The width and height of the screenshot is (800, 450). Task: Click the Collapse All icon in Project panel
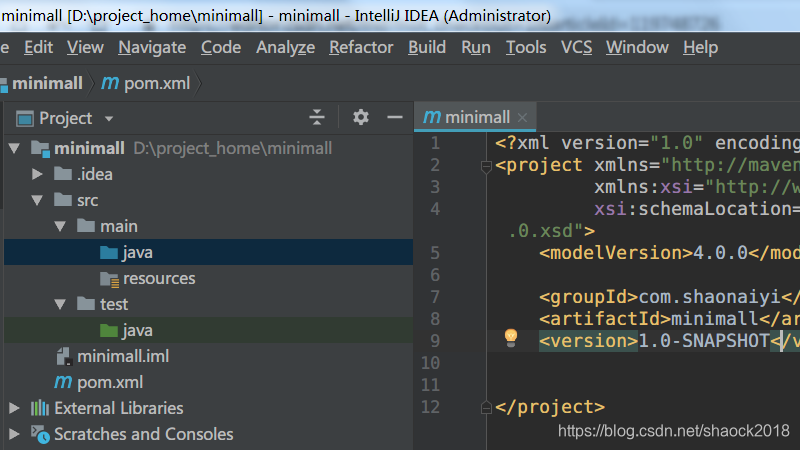(317, 117)
